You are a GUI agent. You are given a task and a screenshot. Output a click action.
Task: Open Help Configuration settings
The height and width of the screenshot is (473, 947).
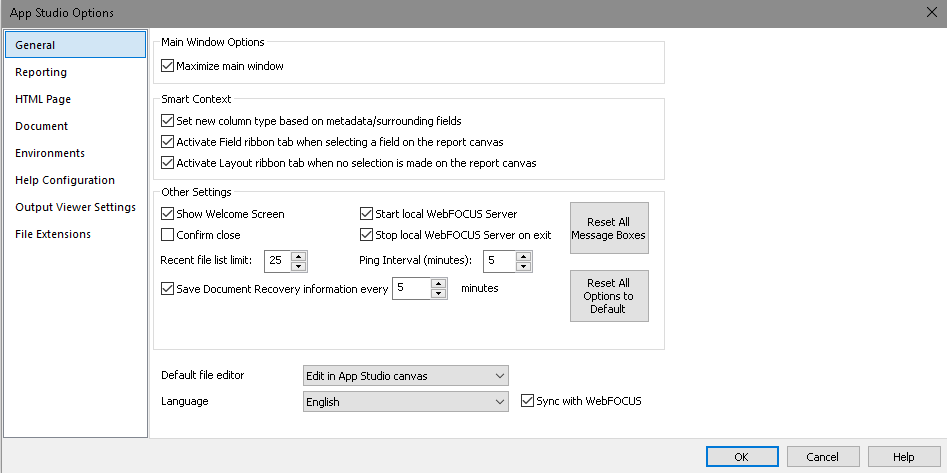pyautogui.click(x=65, y=180)
